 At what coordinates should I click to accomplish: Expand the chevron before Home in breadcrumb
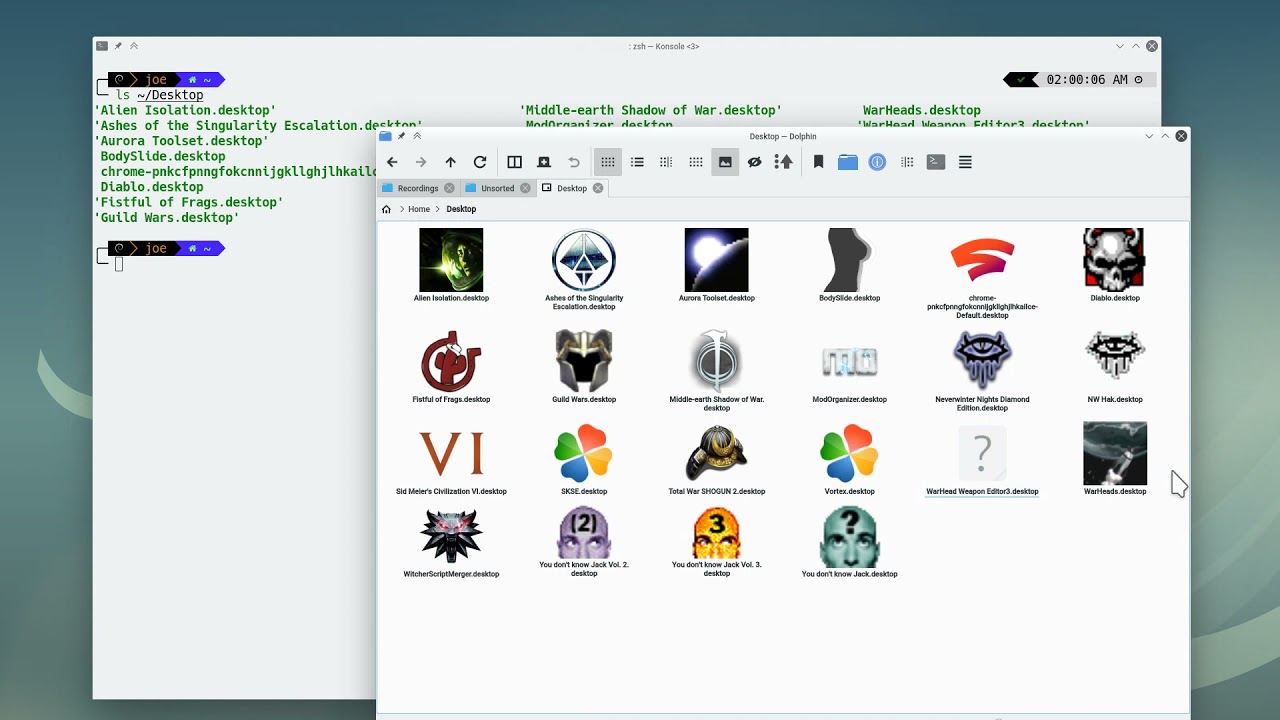[x=401, y=209]
